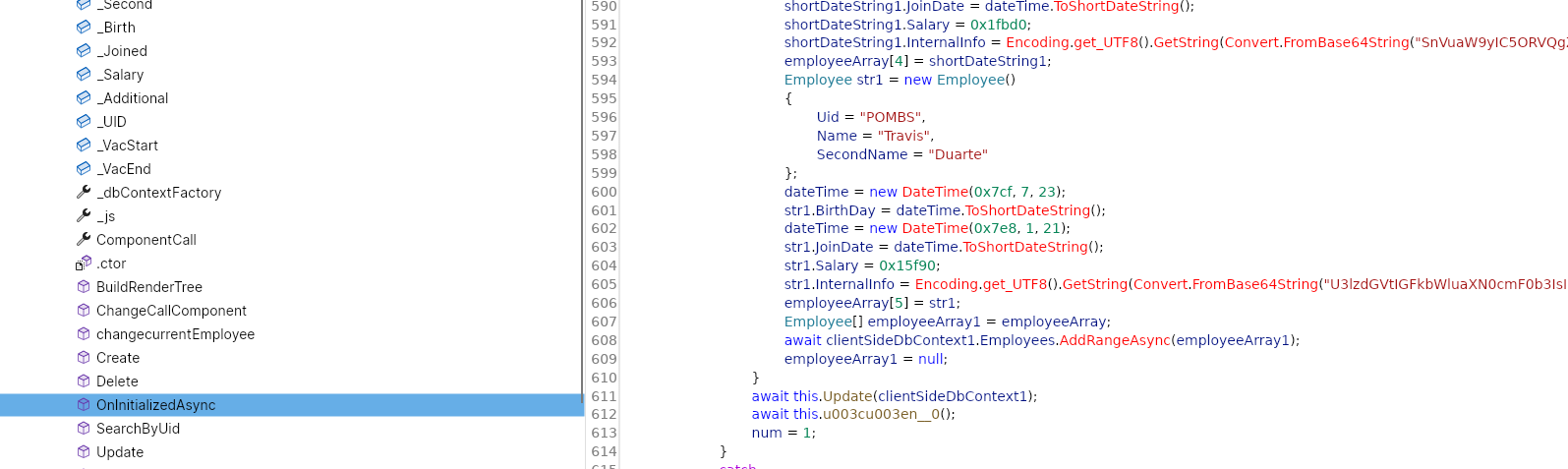Click the constructor icon beside .ctor
The height and width of the screenshot is (469, 1568).
coord(84,263)
